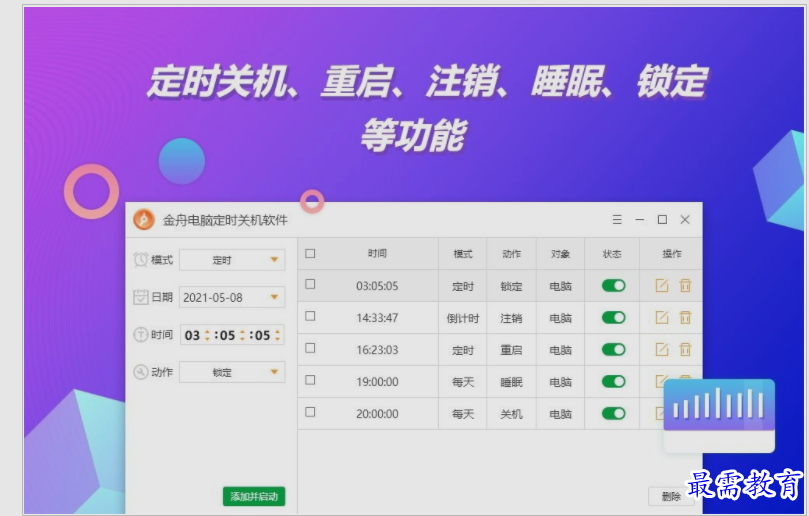Click the 状态 column header
The height and width of the screenshot is (516, 809).
[612, 254]
